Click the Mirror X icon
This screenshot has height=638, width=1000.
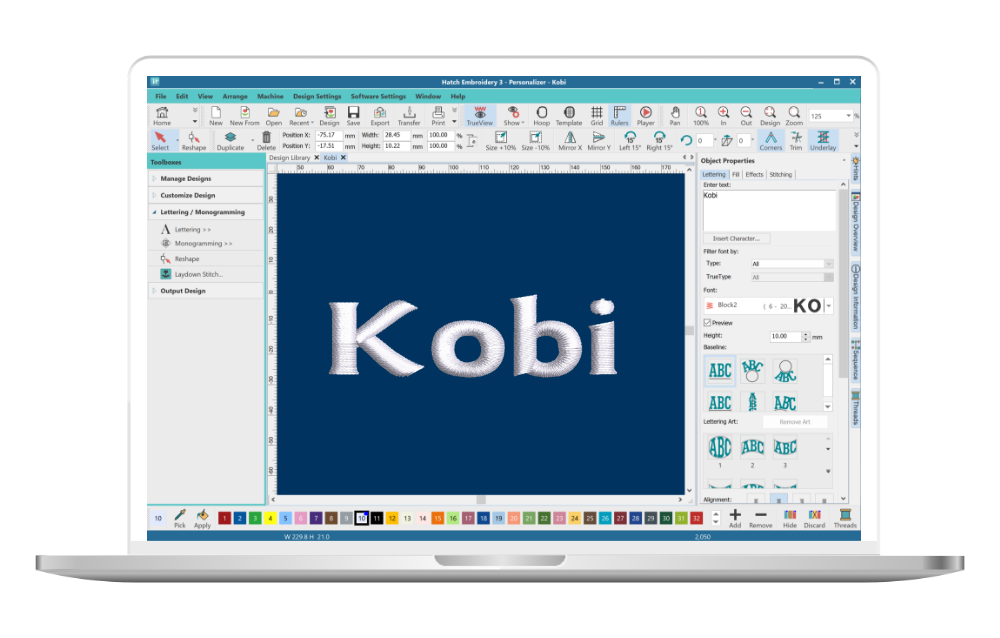(570, 140)
